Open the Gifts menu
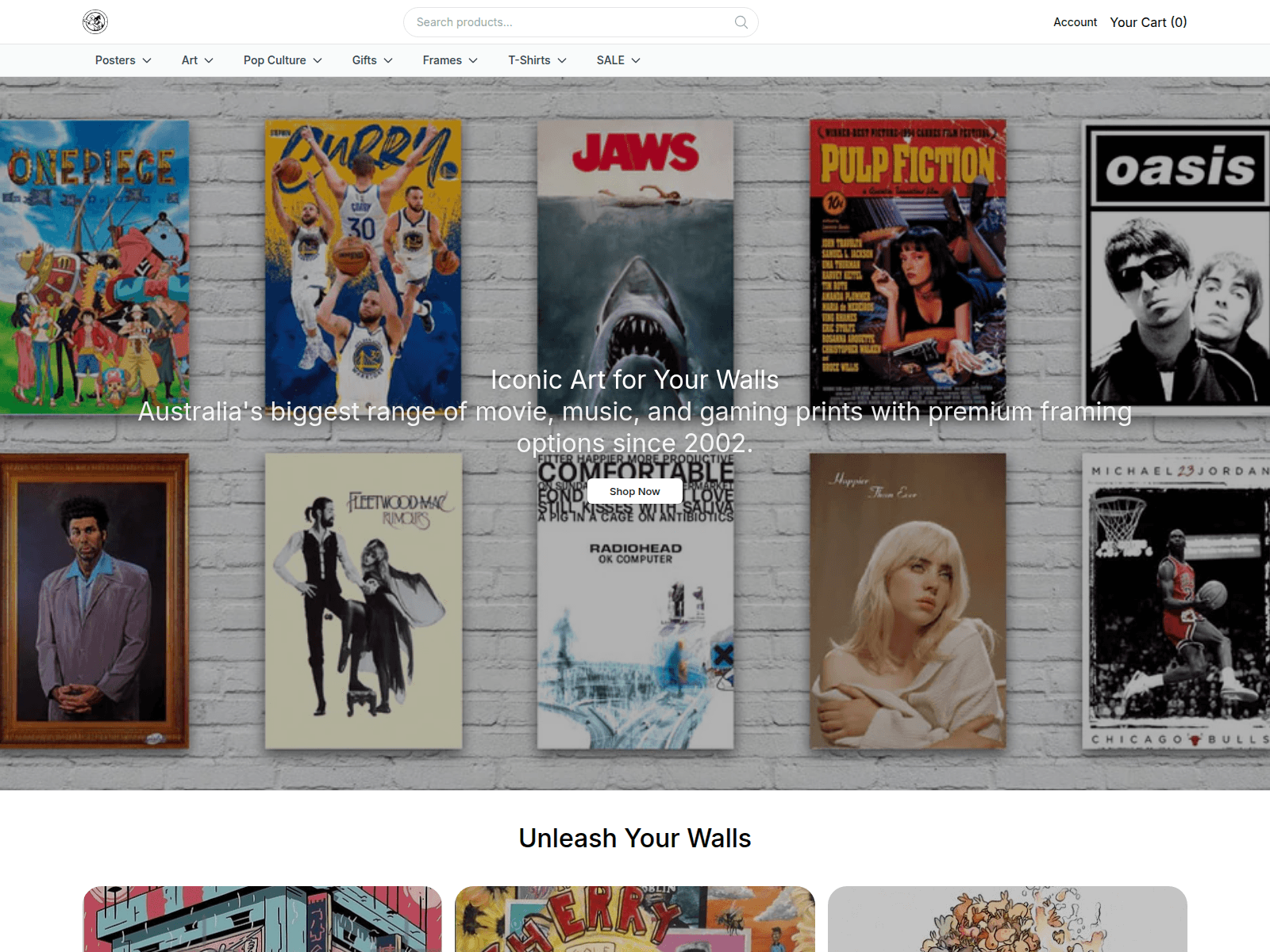Viewport: 1270px width, 952px height. point(372,60)
